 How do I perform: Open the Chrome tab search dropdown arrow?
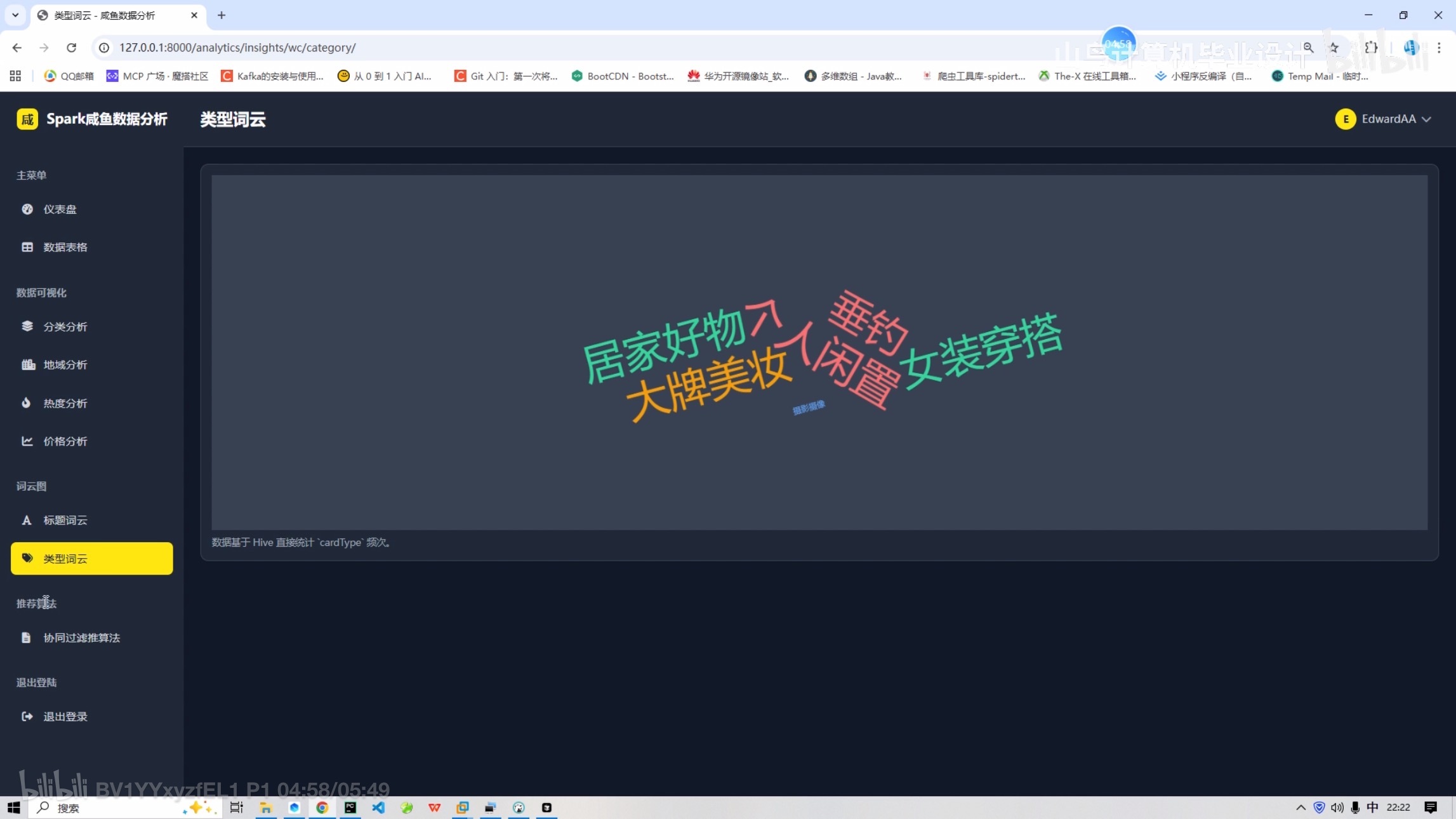(x=15, y=15)
